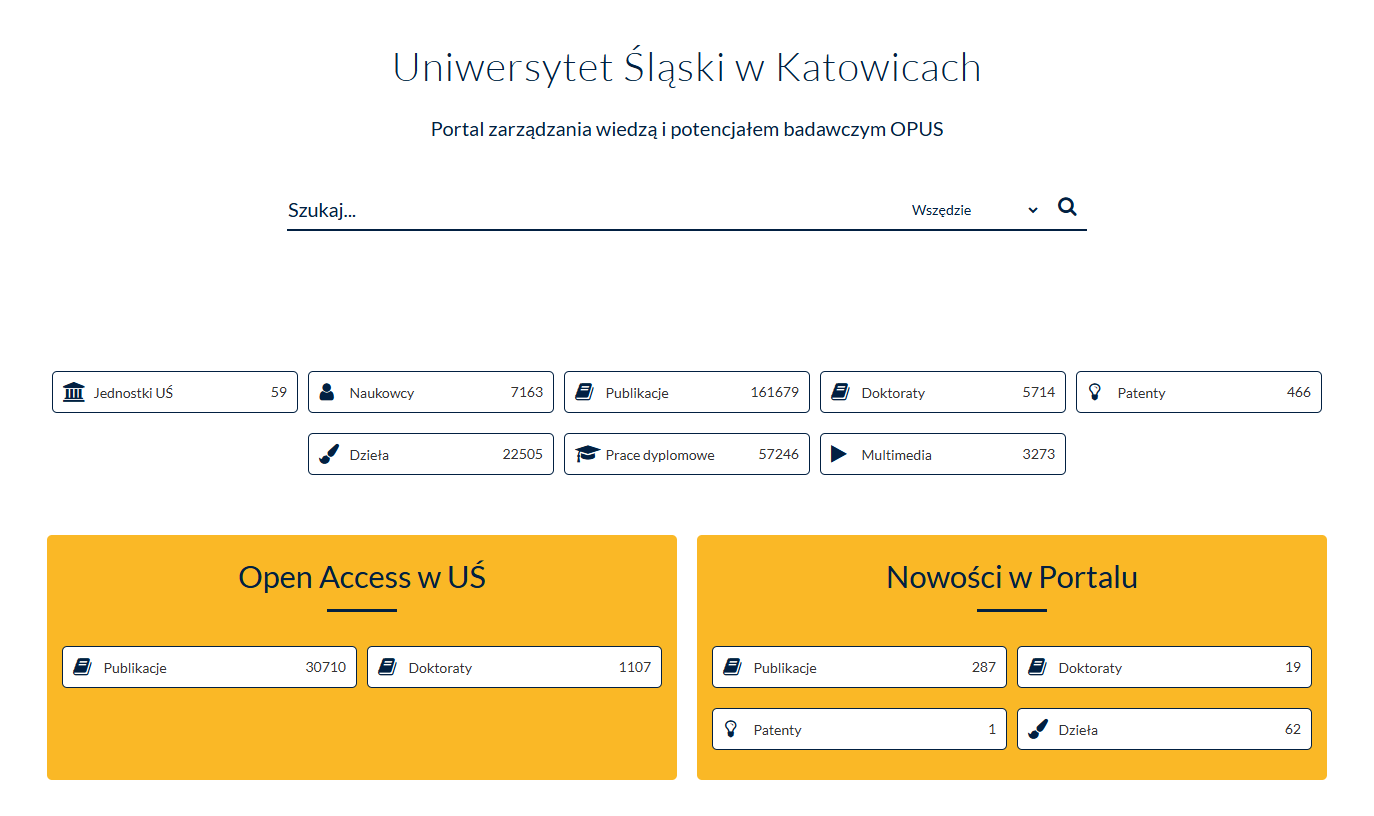Screen dimensions: 1374x816
Task: Click the graduation cap icon for Prace dyplomowe
Action: (x=586, y=454)
